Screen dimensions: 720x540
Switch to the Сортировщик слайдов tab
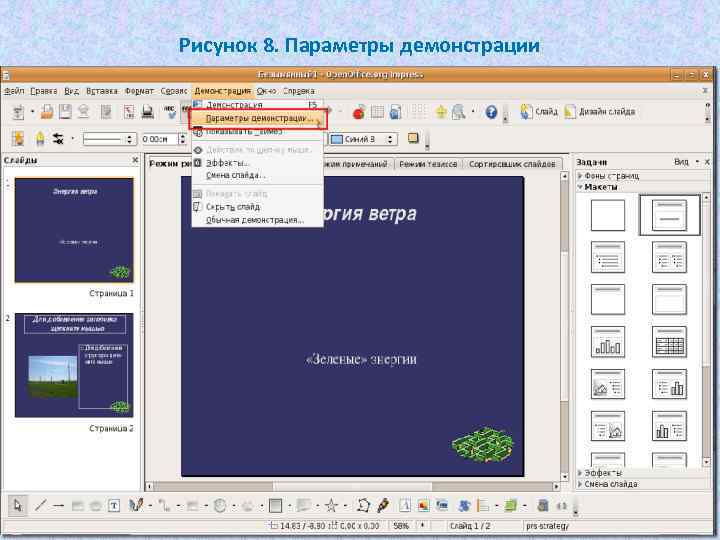click(512, 164)
